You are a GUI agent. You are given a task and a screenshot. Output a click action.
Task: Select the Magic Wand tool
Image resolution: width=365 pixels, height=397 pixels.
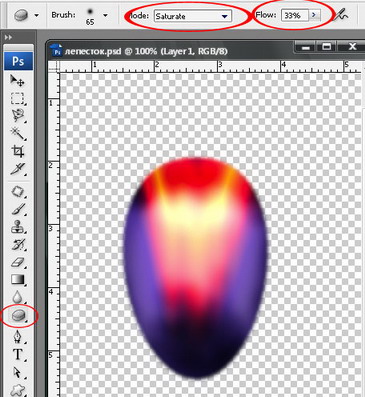point(17,134)
